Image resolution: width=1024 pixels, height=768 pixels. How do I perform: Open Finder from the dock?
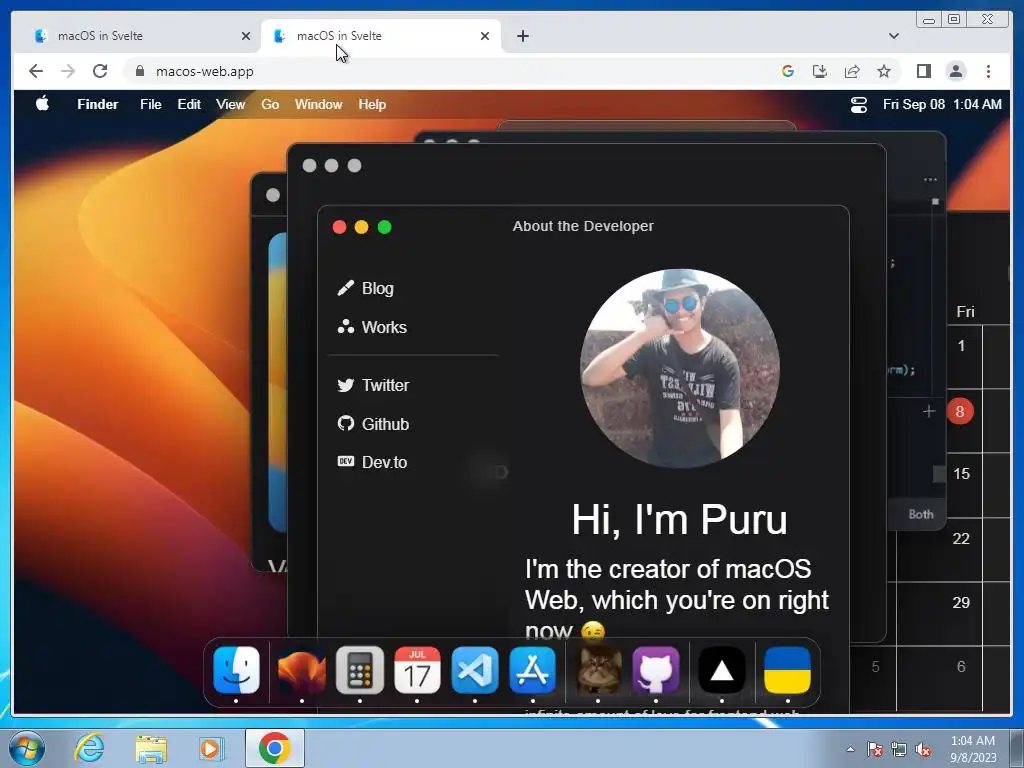[x=236, y=670]
